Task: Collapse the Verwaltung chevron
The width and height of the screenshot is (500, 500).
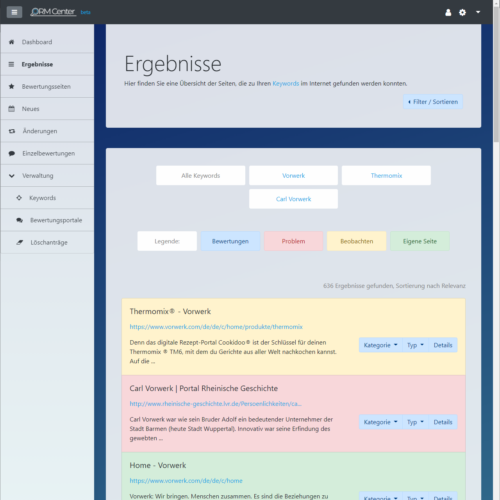Action: [12, 176]
